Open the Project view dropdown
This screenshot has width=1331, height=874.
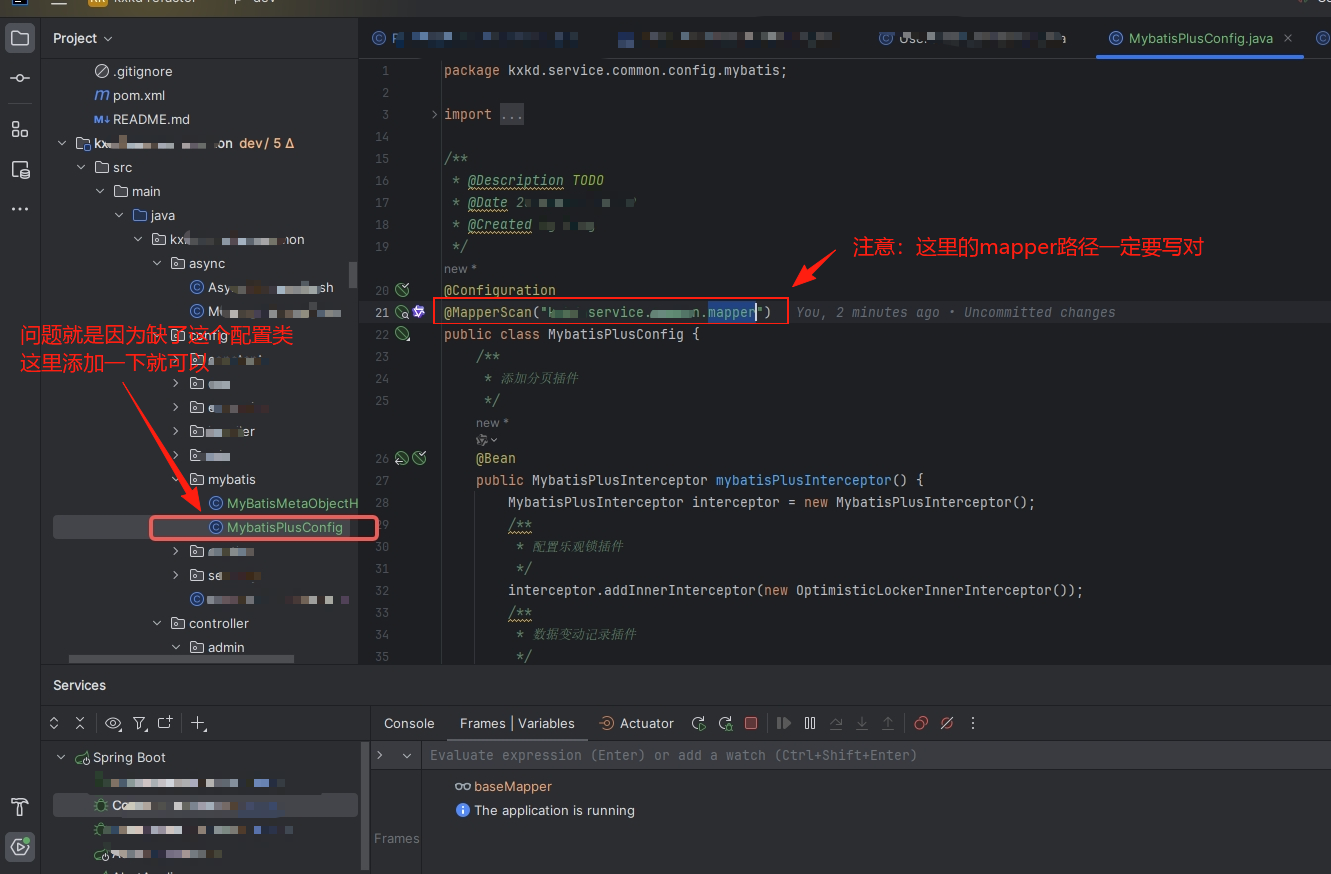pyautogui.click(x=83, y=38)
